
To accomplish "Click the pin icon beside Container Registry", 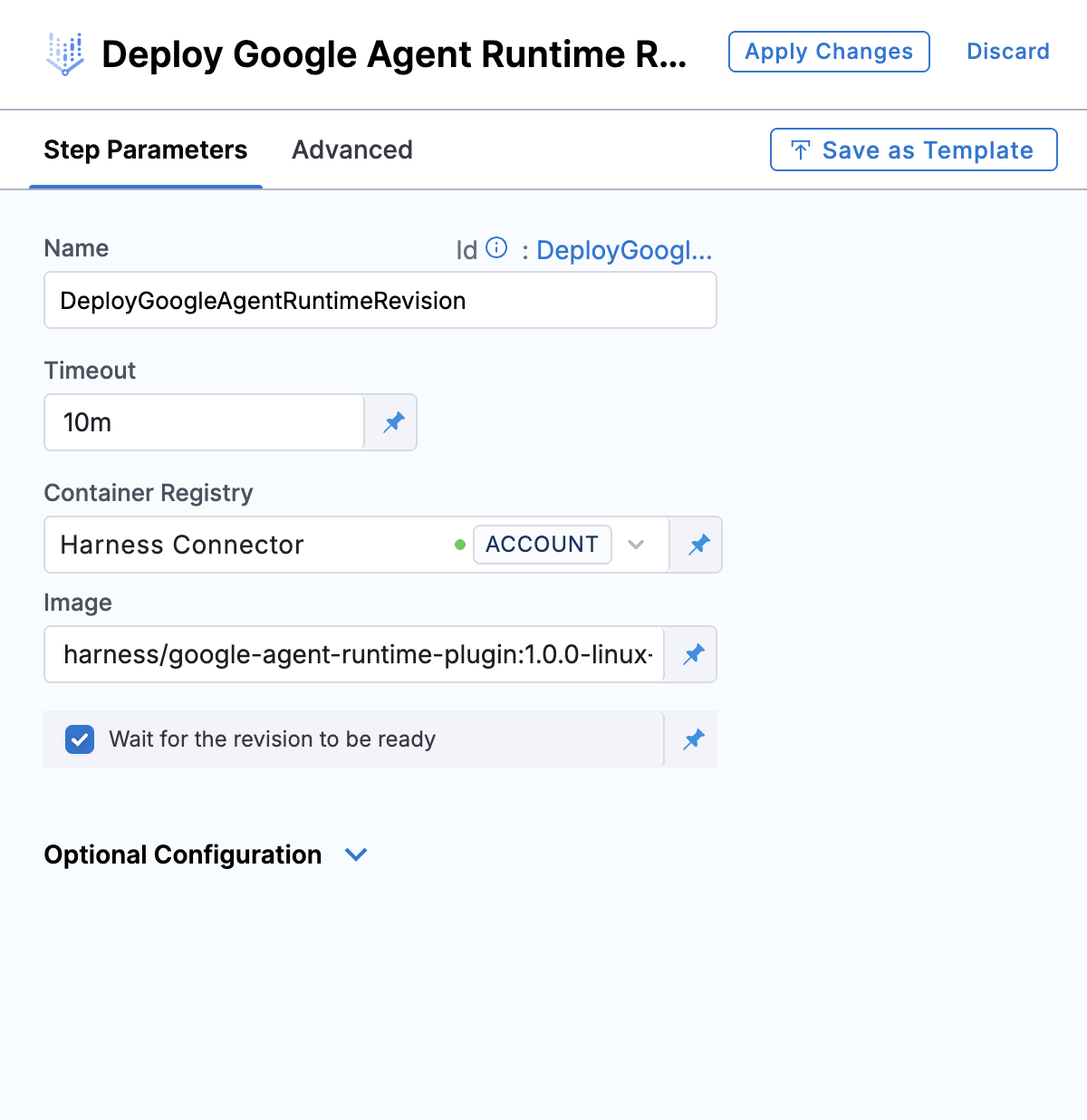I will [x=698, y=545].
